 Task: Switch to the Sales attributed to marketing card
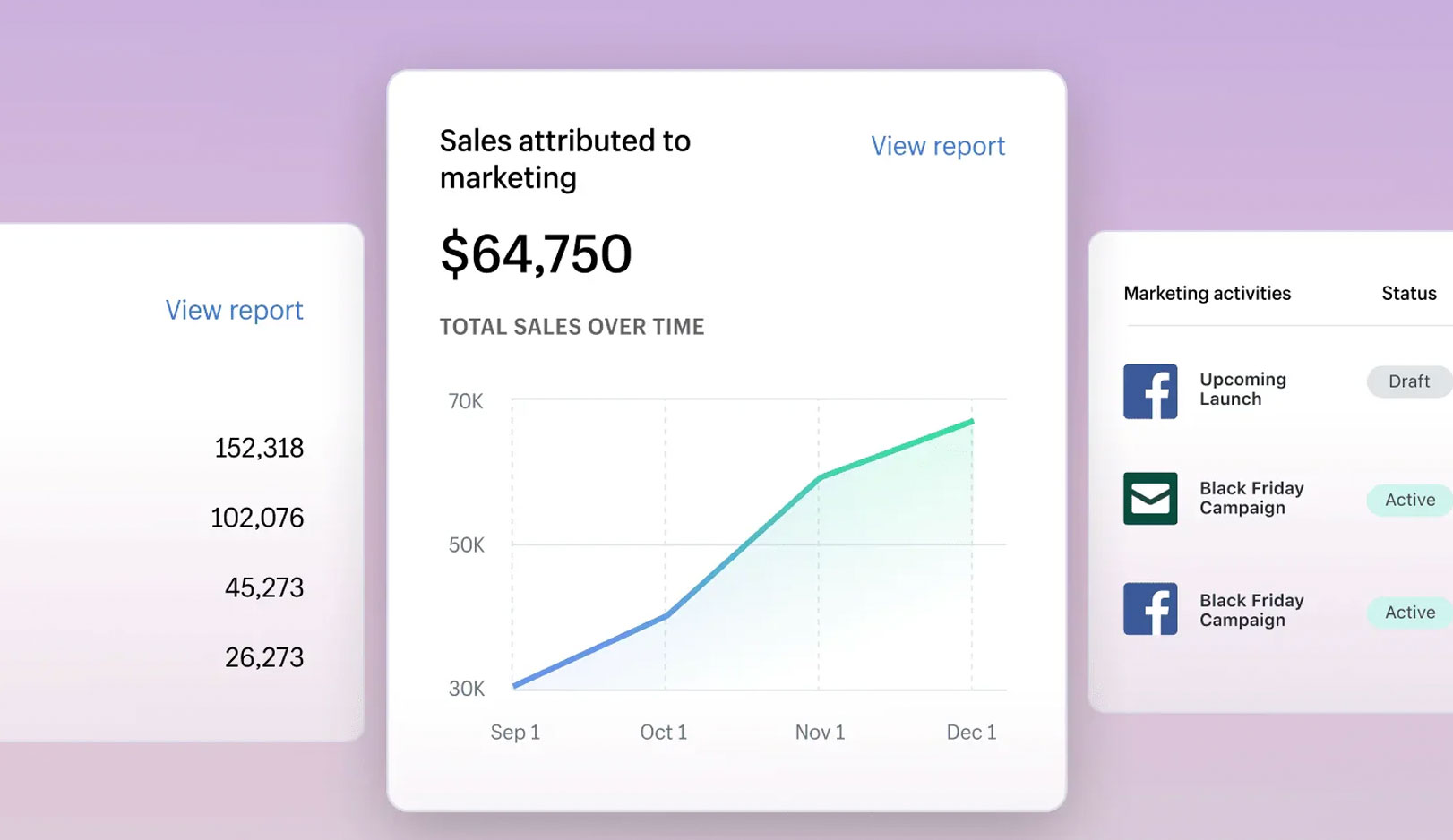coord(564,159)
